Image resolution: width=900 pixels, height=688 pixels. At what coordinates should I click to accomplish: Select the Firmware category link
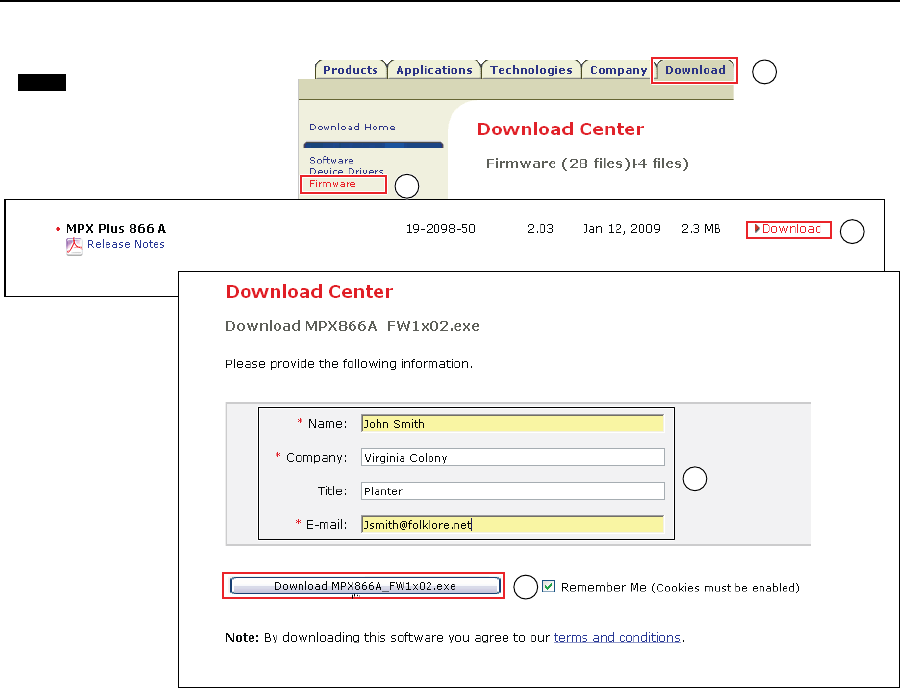[x=332, y=184]
